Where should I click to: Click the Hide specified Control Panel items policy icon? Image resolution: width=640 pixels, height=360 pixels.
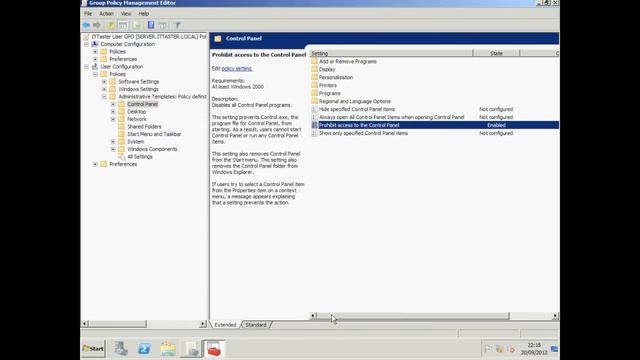(x=314, y=109)
